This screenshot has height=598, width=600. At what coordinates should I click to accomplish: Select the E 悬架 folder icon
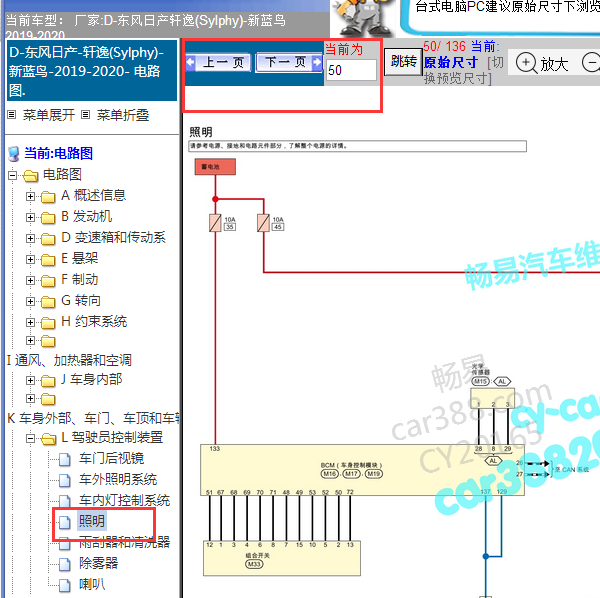[48, 260]
